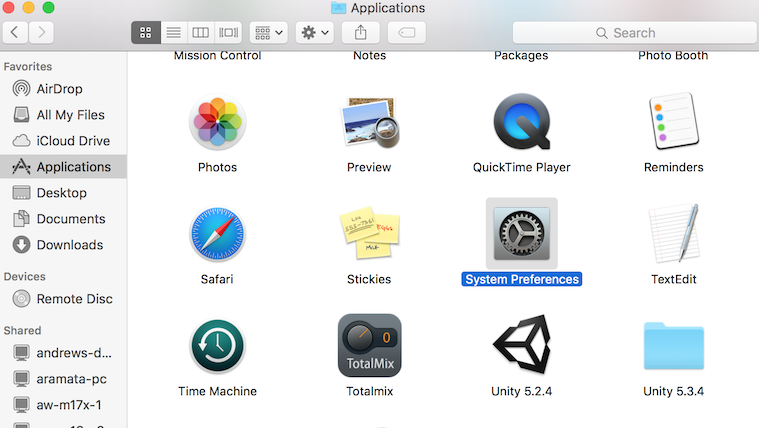The width and height of the screenshot is (759, 428).
Task: Switch to column view
Action: (x=200, y=32)
